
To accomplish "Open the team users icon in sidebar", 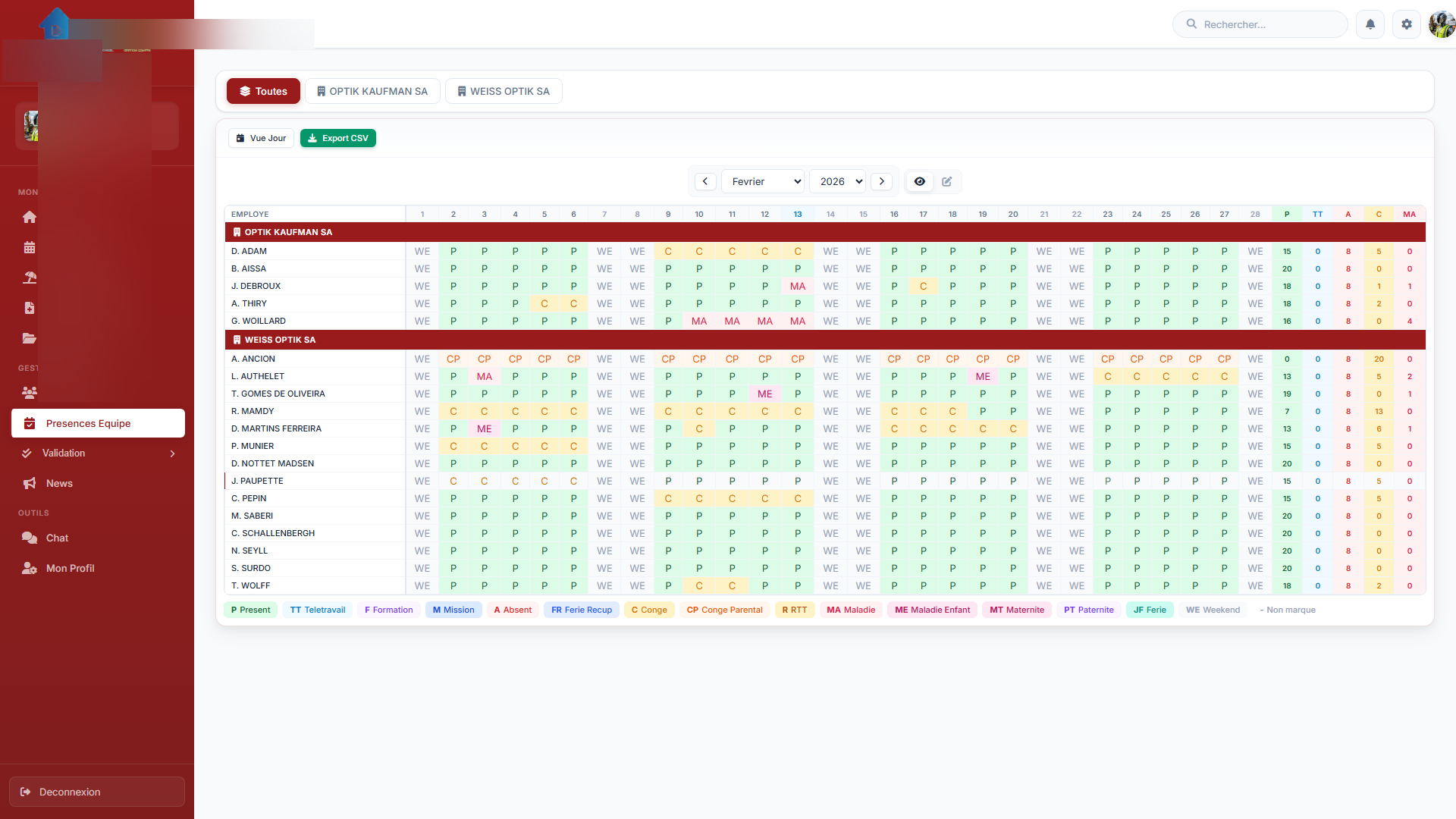I will (30, 393).
